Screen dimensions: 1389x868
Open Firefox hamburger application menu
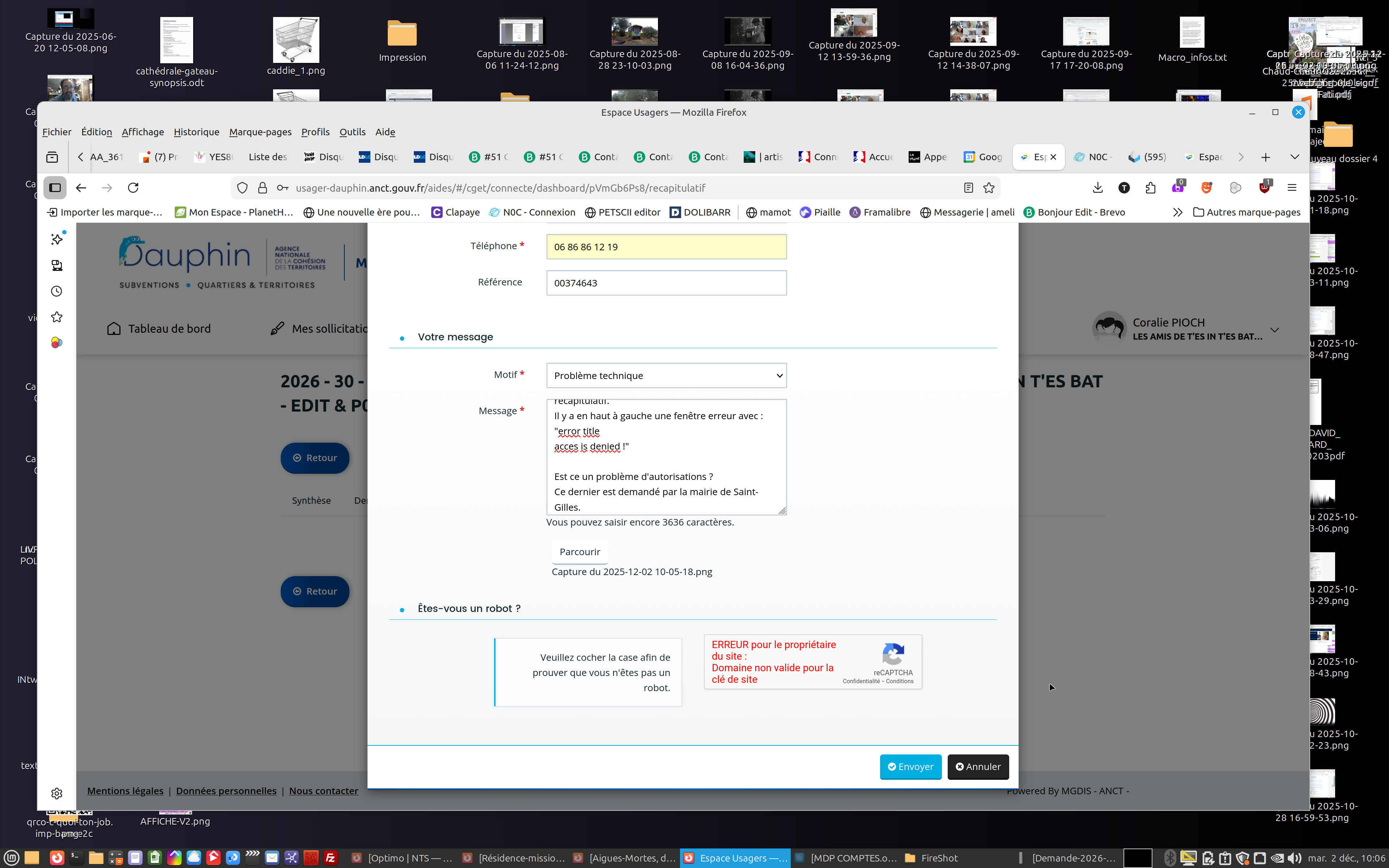point(1292,188)
